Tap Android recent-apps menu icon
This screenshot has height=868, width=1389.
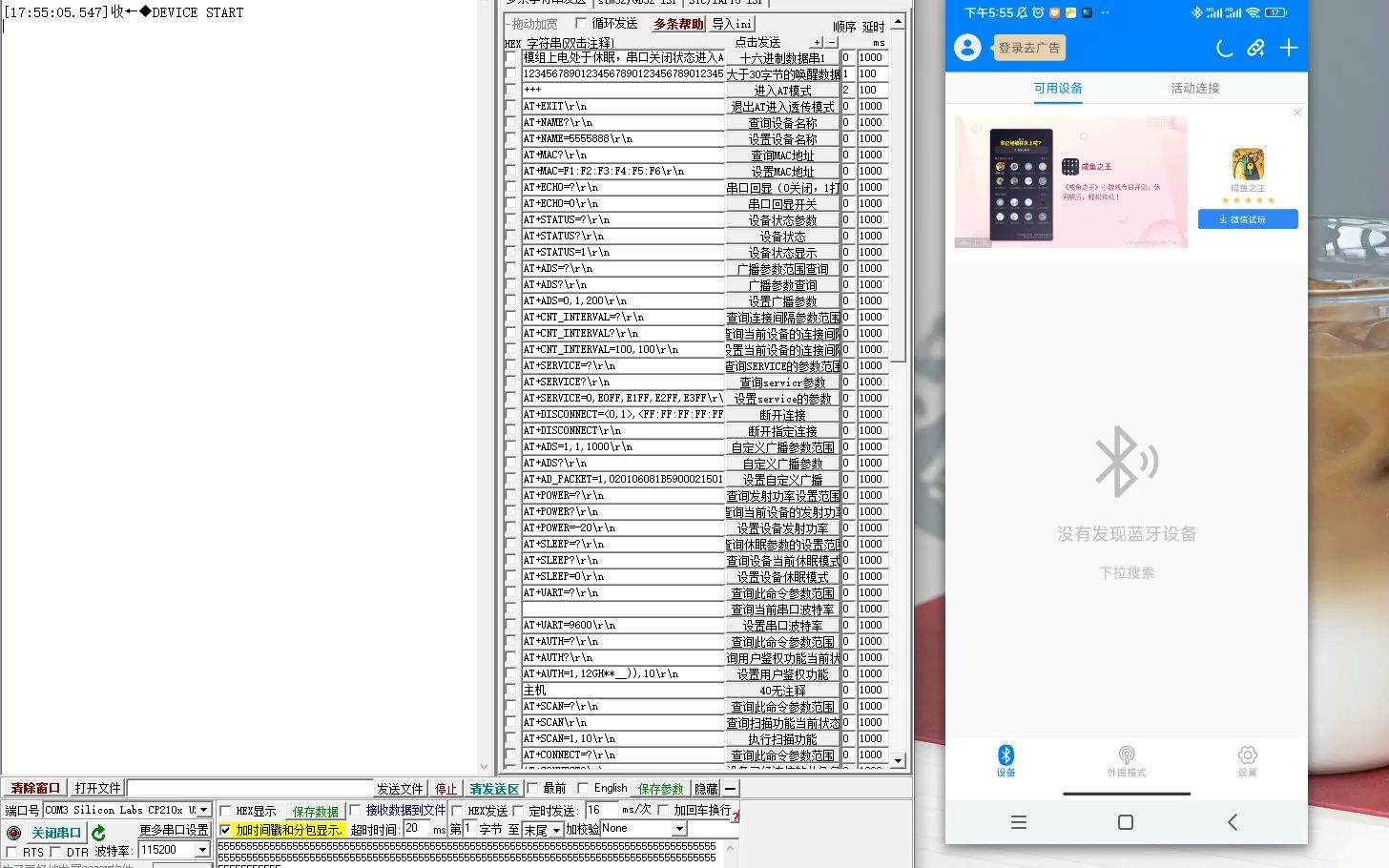pos(1019,822)
